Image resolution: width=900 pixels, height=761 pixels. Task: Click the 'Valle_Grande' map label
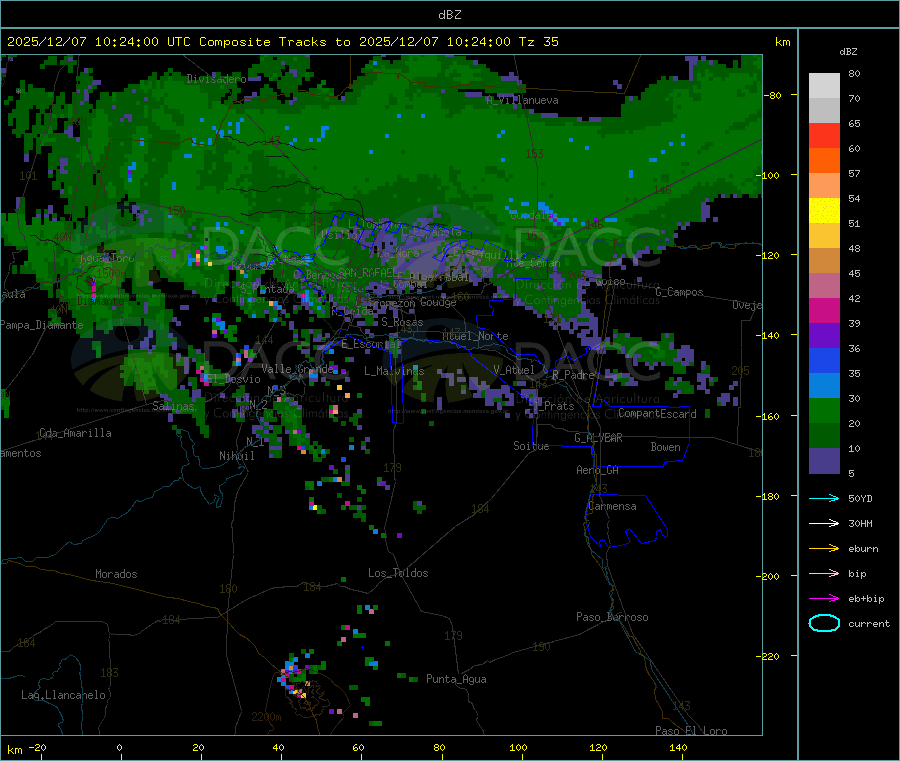tap(297, 369)
